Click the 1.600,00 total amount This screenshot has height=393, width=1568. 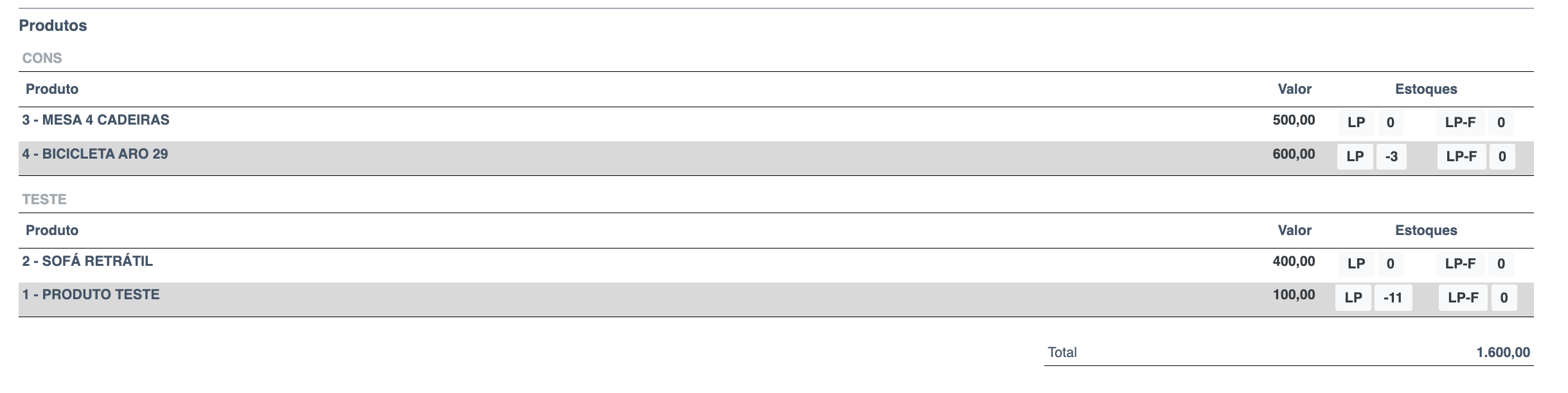pos(1503,353)
